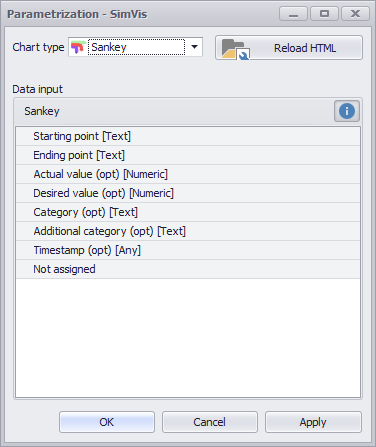Screen dimensions: 376x447
Task: Select Actual value (opt) [Numeric] row
Action: [x=188, y=174]
